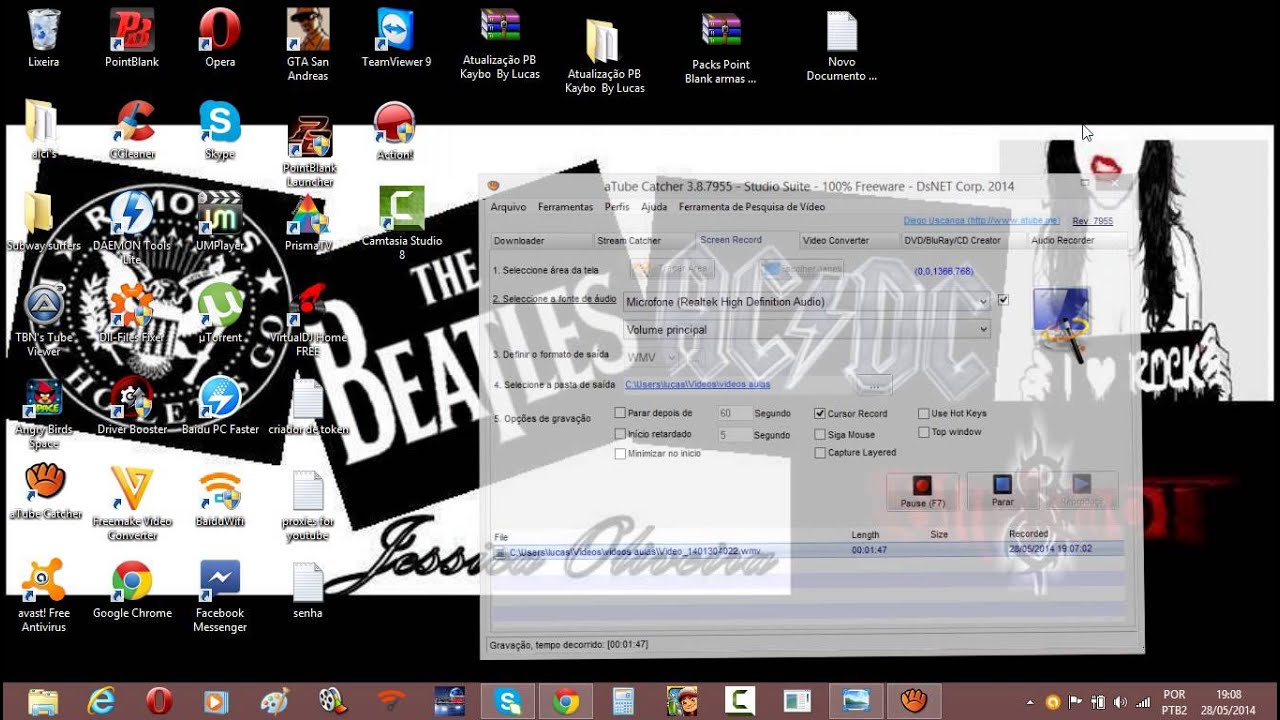Open the TeamViewer 9 desktop icon
The height and width of the screenshot is (720, 1280).
pos(396,37)
